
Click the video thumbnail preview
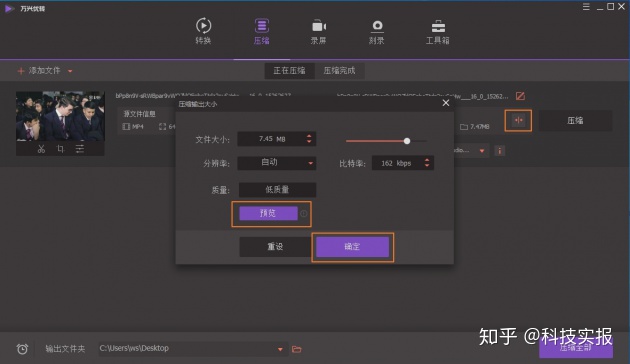[60, 116]
